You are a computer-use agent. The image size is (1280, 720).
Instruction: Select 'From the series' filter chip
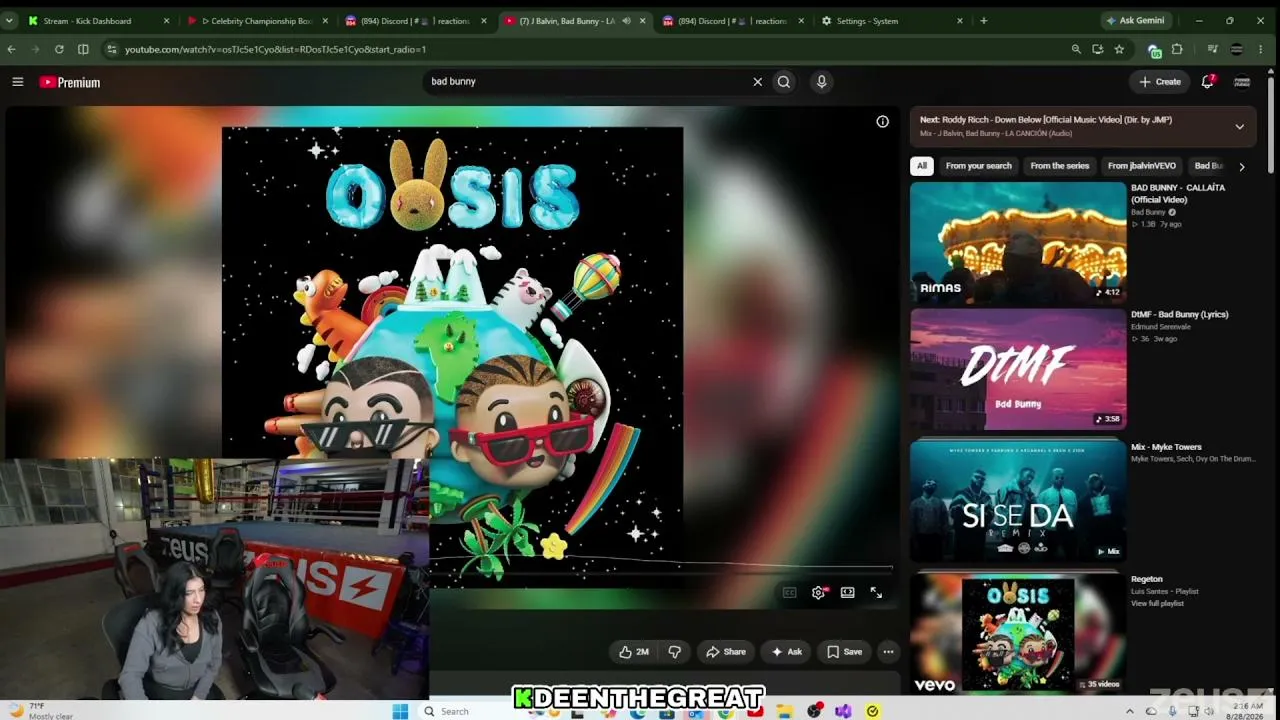[x=1060, y=166]
